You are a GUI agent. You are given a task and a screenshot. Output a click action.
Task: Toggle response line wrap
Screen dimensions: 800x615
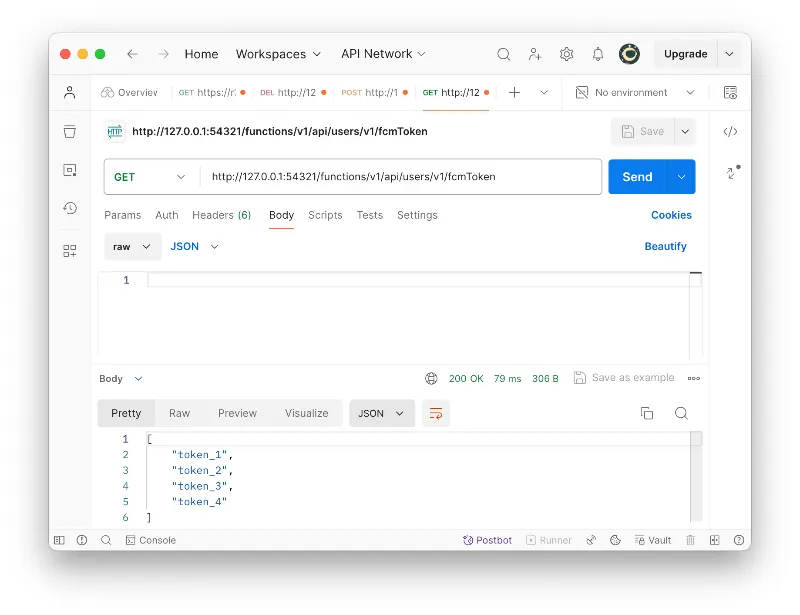point(436,413)
